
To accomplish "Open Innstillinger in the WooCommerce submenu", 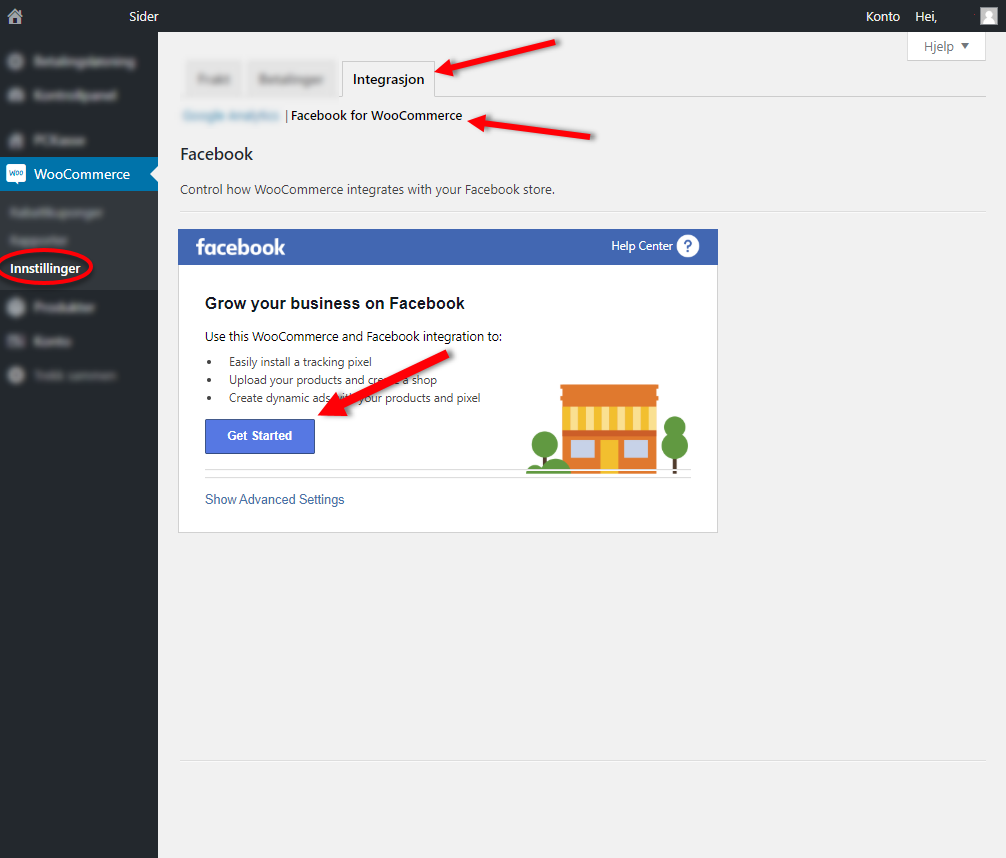I will point(45,268).
